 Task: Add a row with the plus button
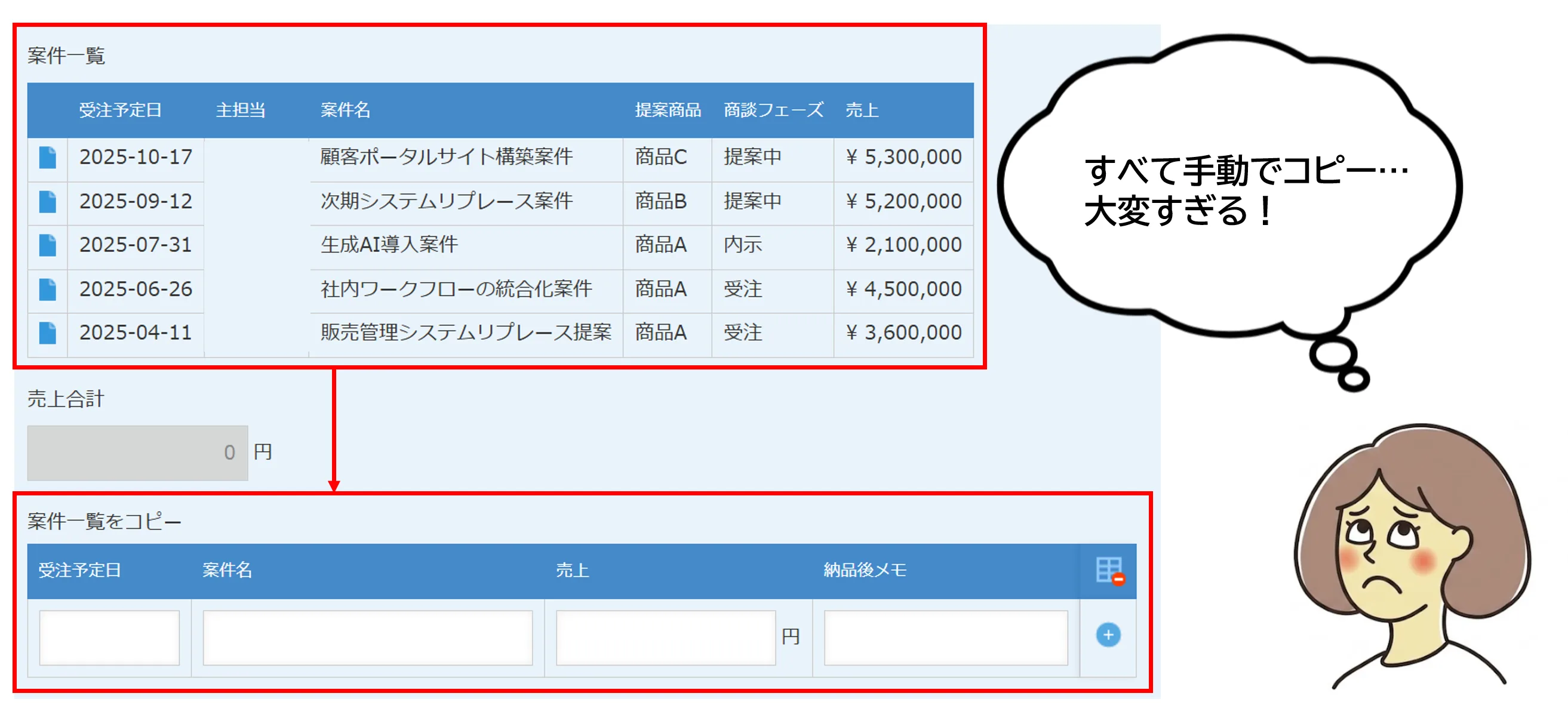pos(1108,635)
